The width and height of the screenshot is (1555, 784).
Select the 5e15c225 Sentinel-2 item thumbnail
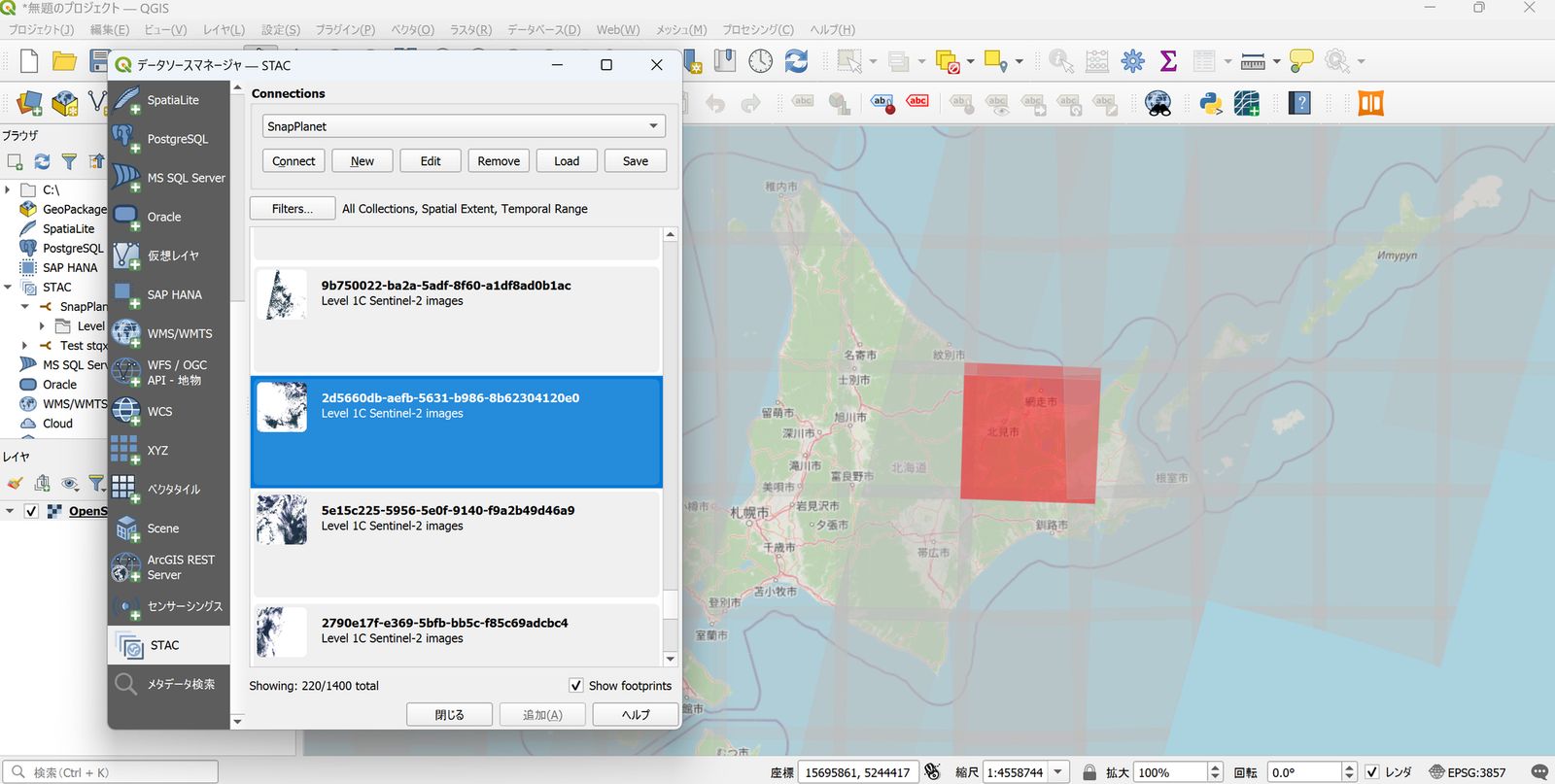tap(282, 520)
